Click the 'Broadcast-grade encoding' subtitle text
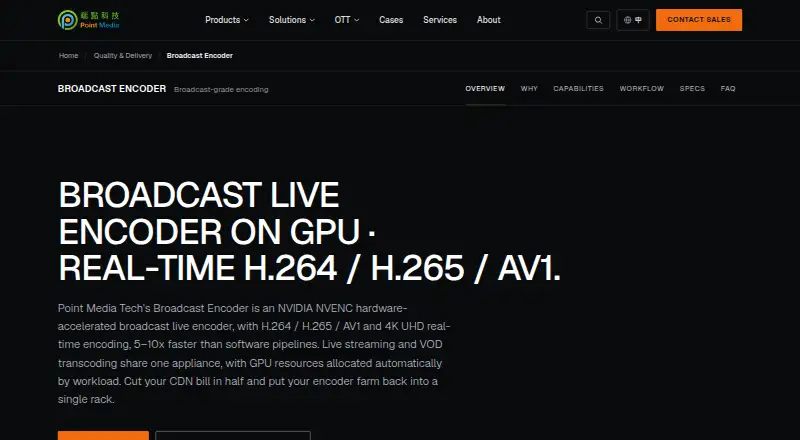The width and height of the screenshot is (800, 440). [x=221, y=89]
